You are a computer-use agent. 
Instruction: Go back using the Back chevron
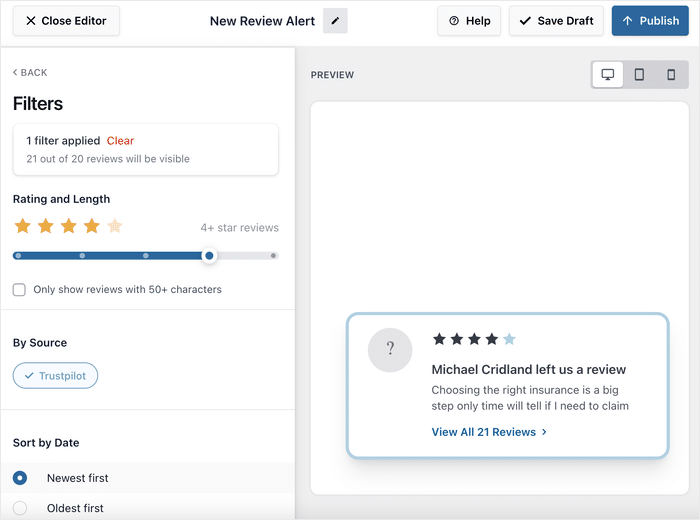pyautogui.click(x=30, y=73)
